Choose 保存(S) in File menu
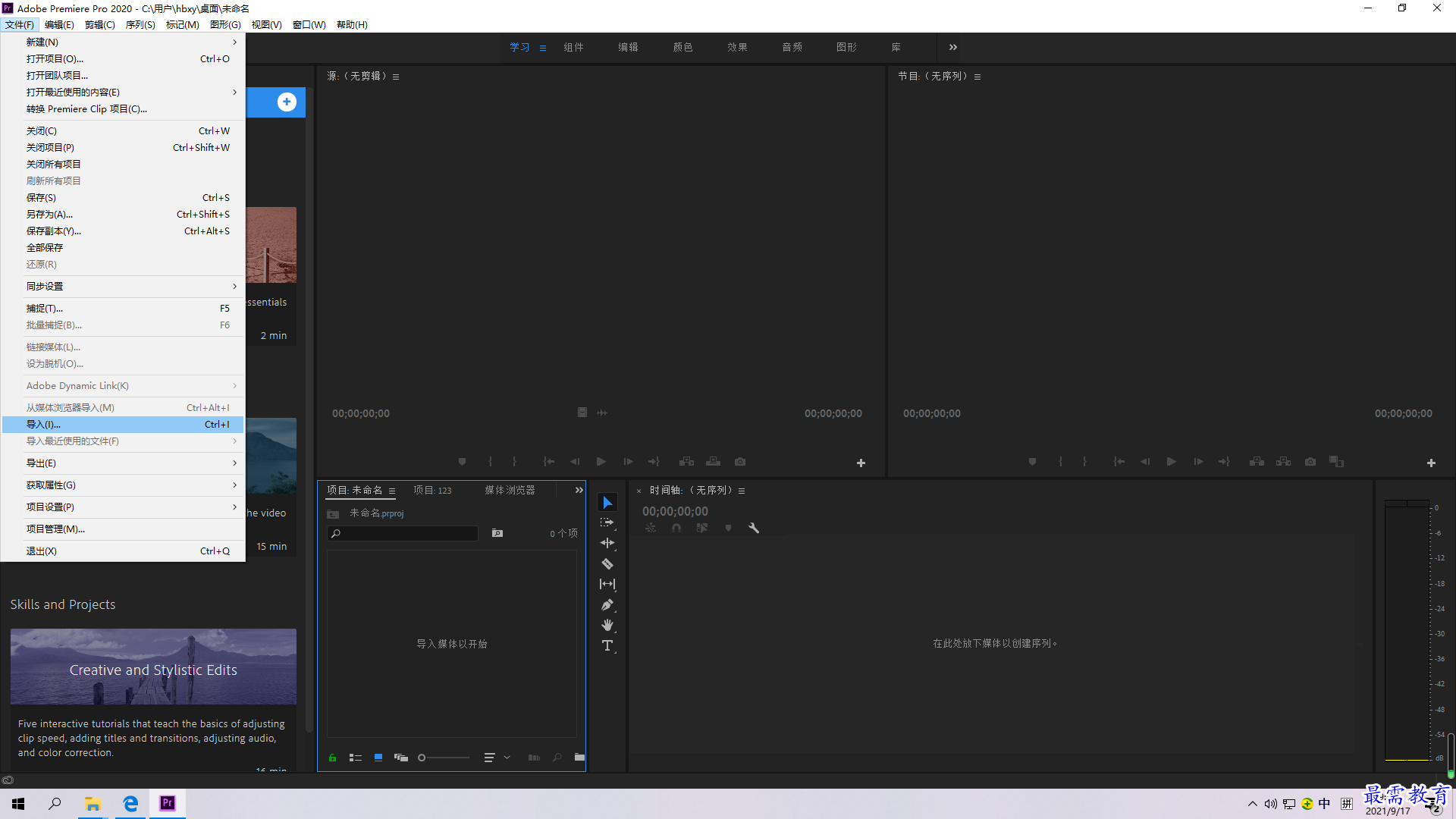The image size is (1456, 819). click(x=123, y=197)
